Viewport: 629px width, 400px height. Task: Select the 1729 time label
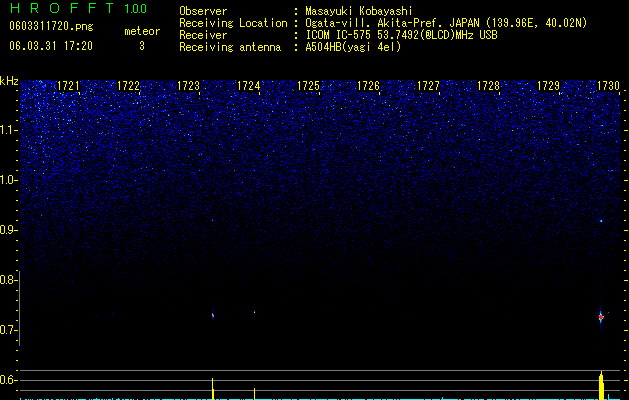(548, 86)
